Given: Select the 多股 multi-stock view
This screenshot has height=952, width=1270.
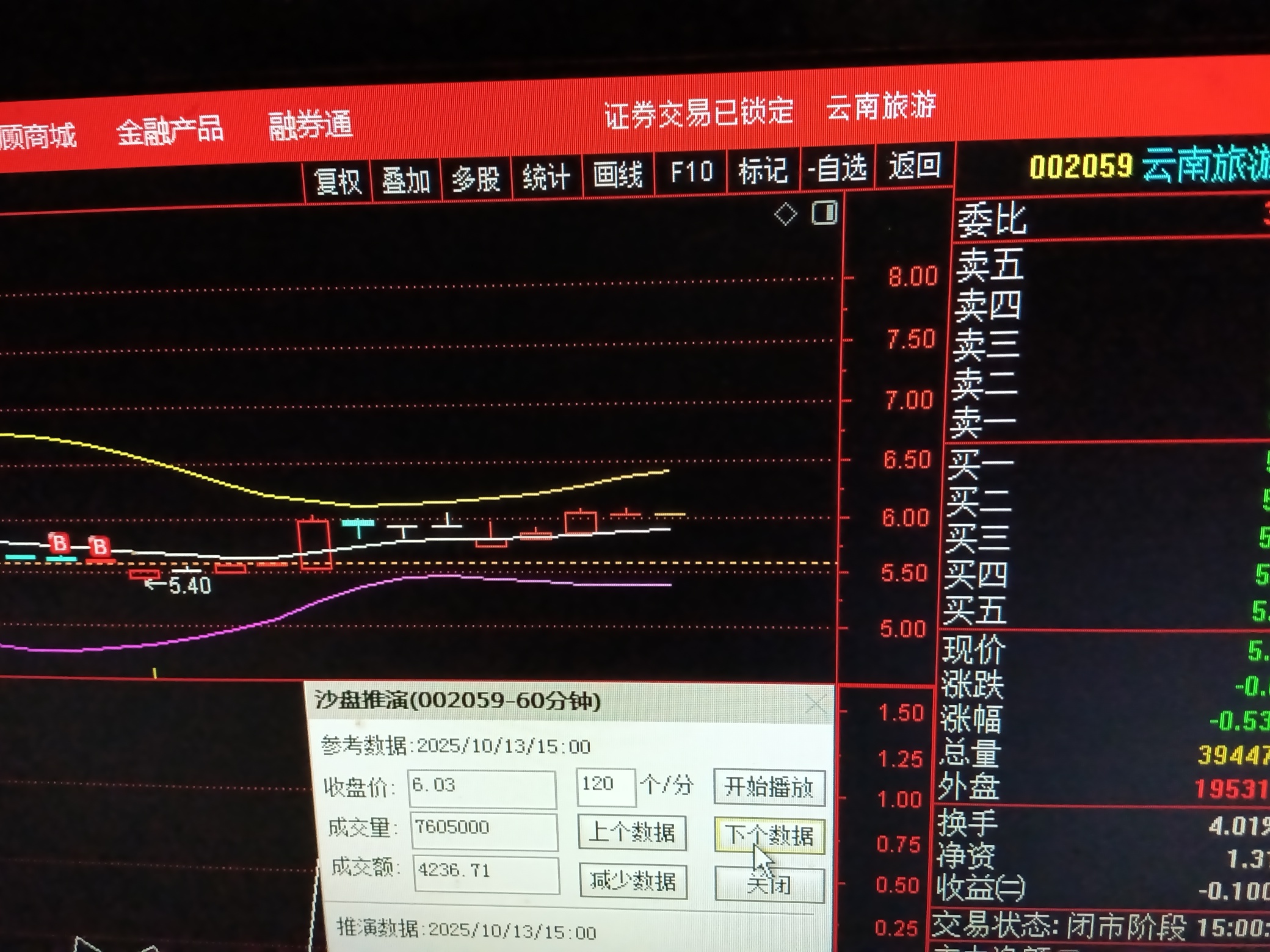Looking at the screenshot, I should click(x=476, y=179).
